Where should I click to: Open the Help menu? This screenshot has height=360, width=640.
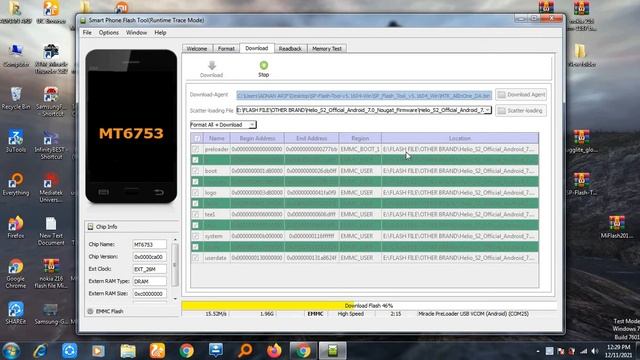click(160, 33)
